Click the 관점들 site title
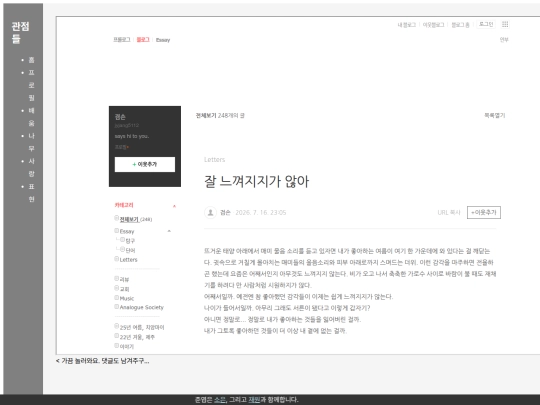The width and height of the screenshot is (540, 405). (x=20, y=32)
